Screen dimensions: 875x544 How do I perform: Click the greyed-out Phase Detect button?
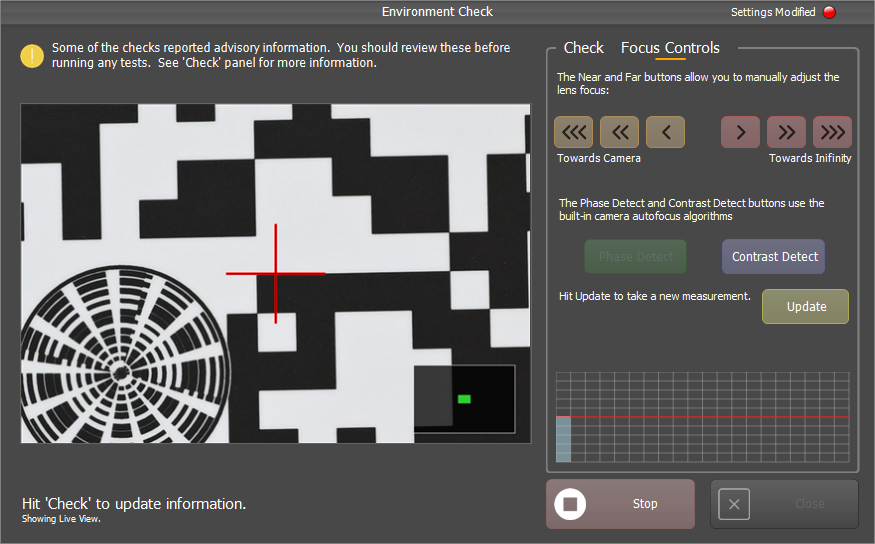[x=636, y=257]
